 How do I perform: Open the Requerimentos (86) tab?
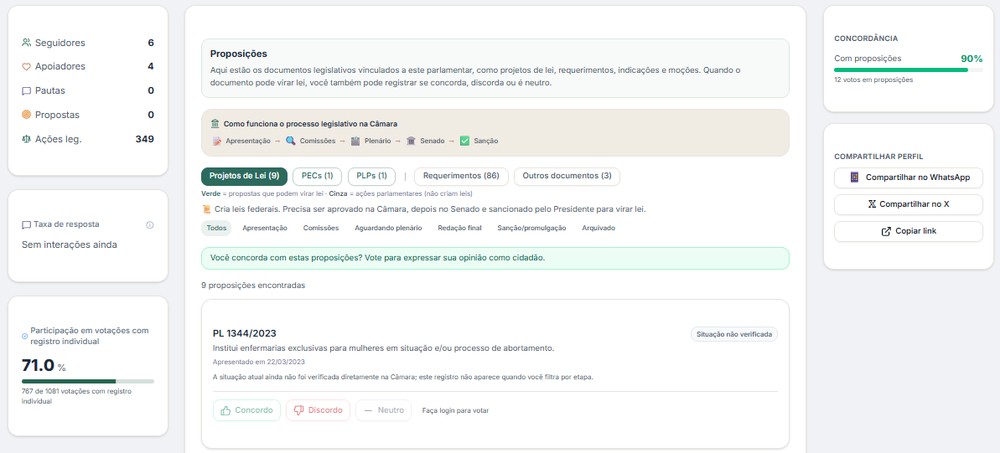pyautogui.click(x=461, y=176)
